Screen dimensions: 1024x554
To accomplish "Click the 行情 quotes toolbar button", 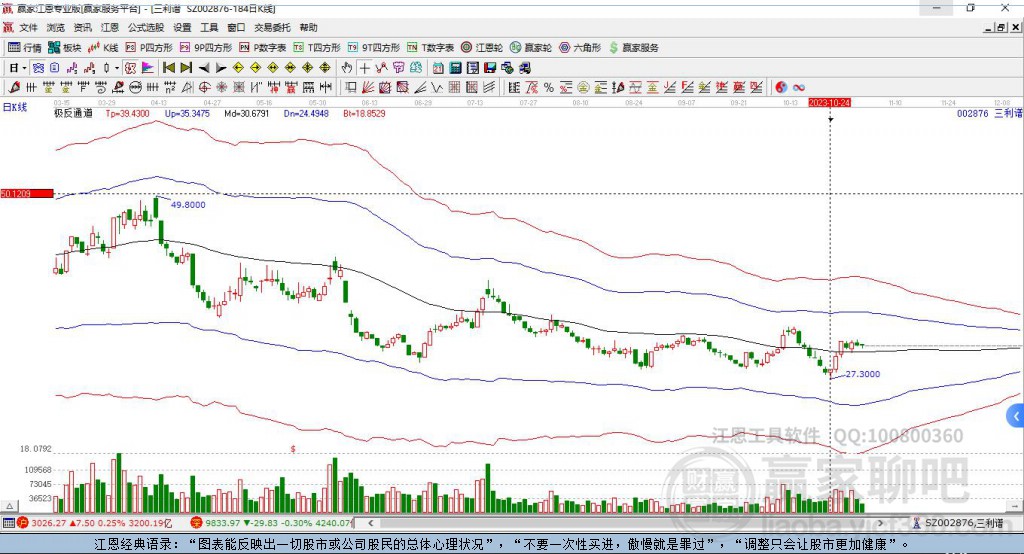I will pos(24,48).
